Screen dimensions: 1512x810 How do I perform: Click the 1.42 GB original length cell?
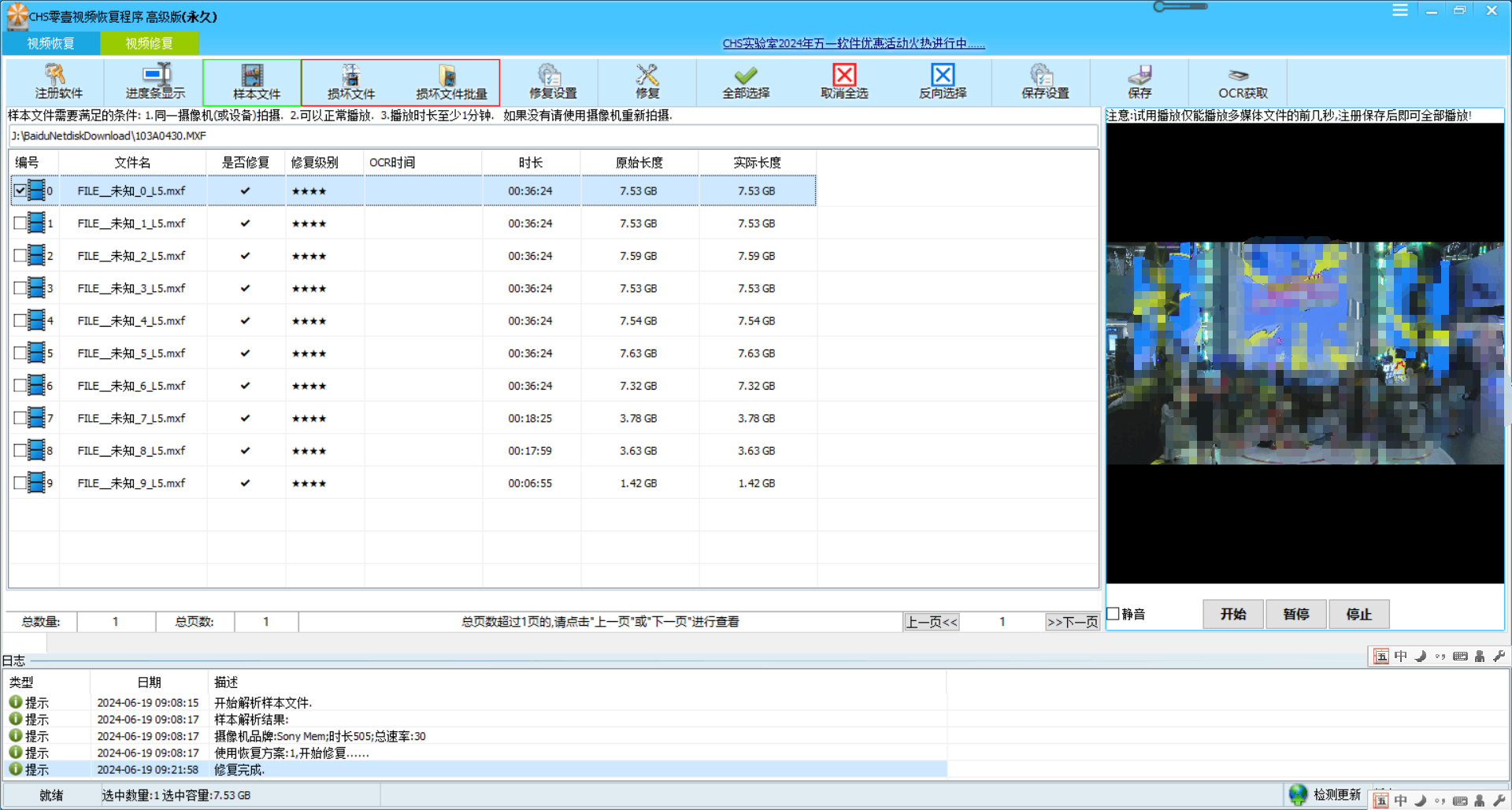pyautogui.click(x=639, y=483)
